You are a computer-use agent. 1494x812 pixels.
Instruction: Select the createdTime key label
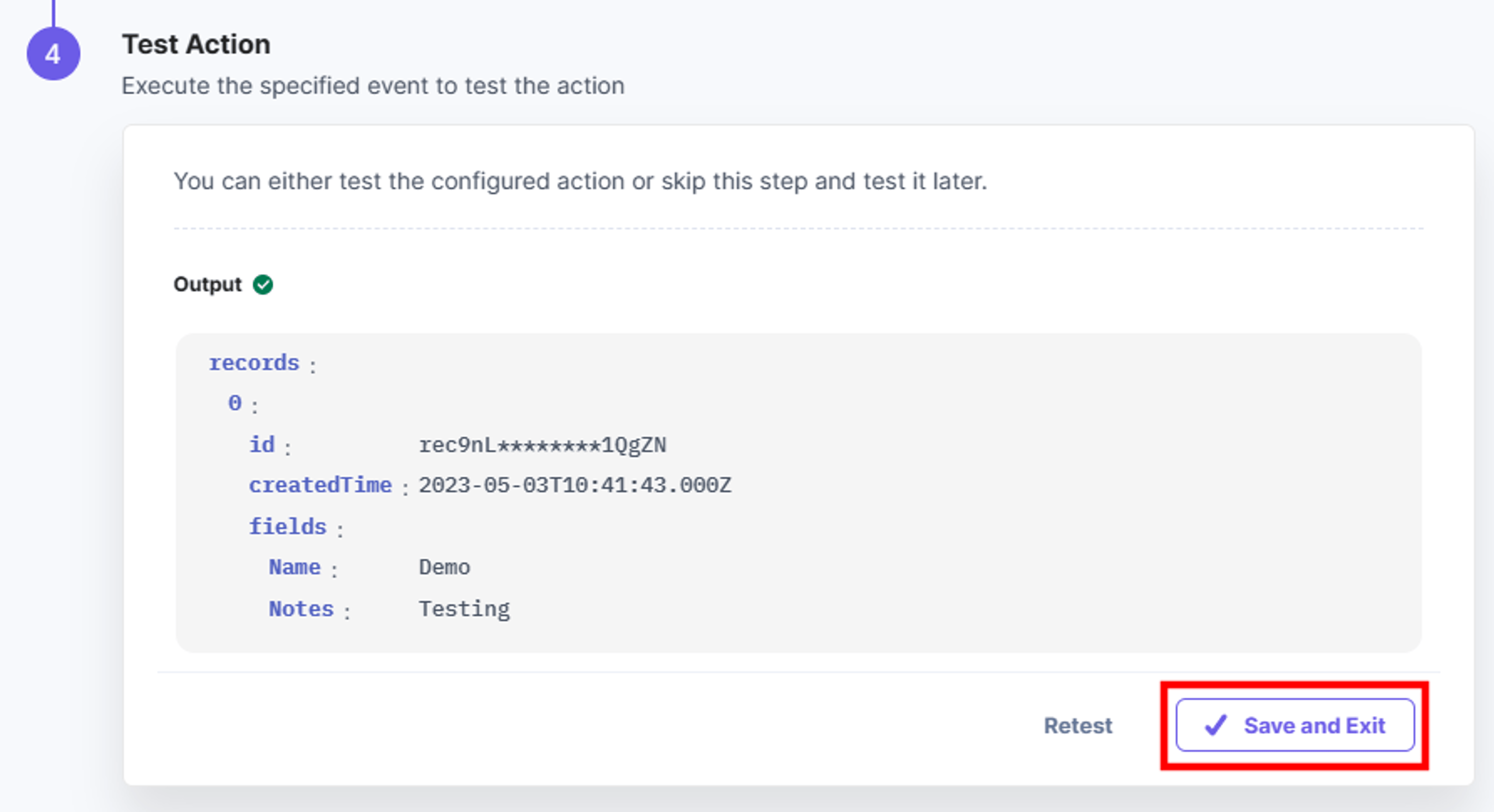tap(320, 486)
